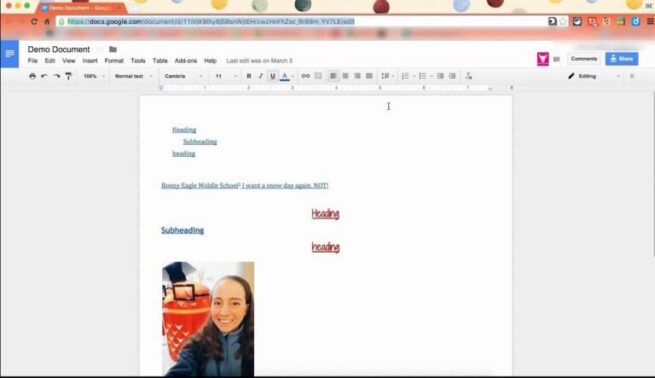Increase indent using the toolbar icon
This screenshot has height=378, width=655.
[452, 76]
